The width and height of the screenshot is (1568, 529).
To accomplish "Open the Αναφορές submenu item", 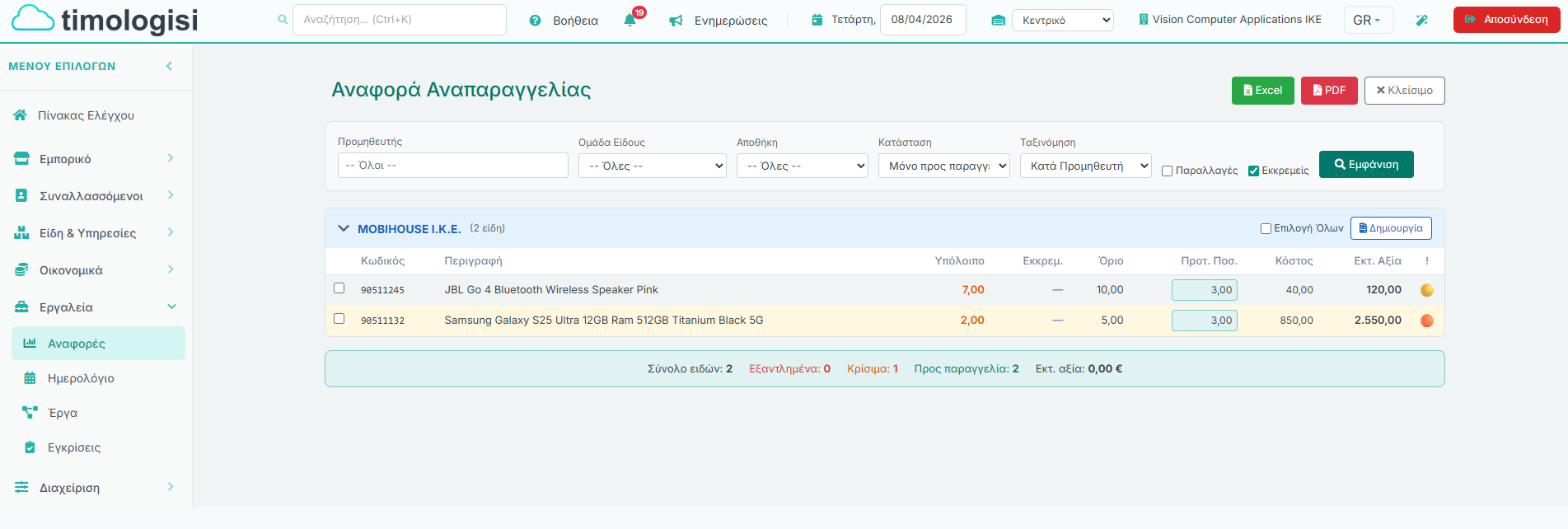I will pyautogui.click(x=98, y=344).
